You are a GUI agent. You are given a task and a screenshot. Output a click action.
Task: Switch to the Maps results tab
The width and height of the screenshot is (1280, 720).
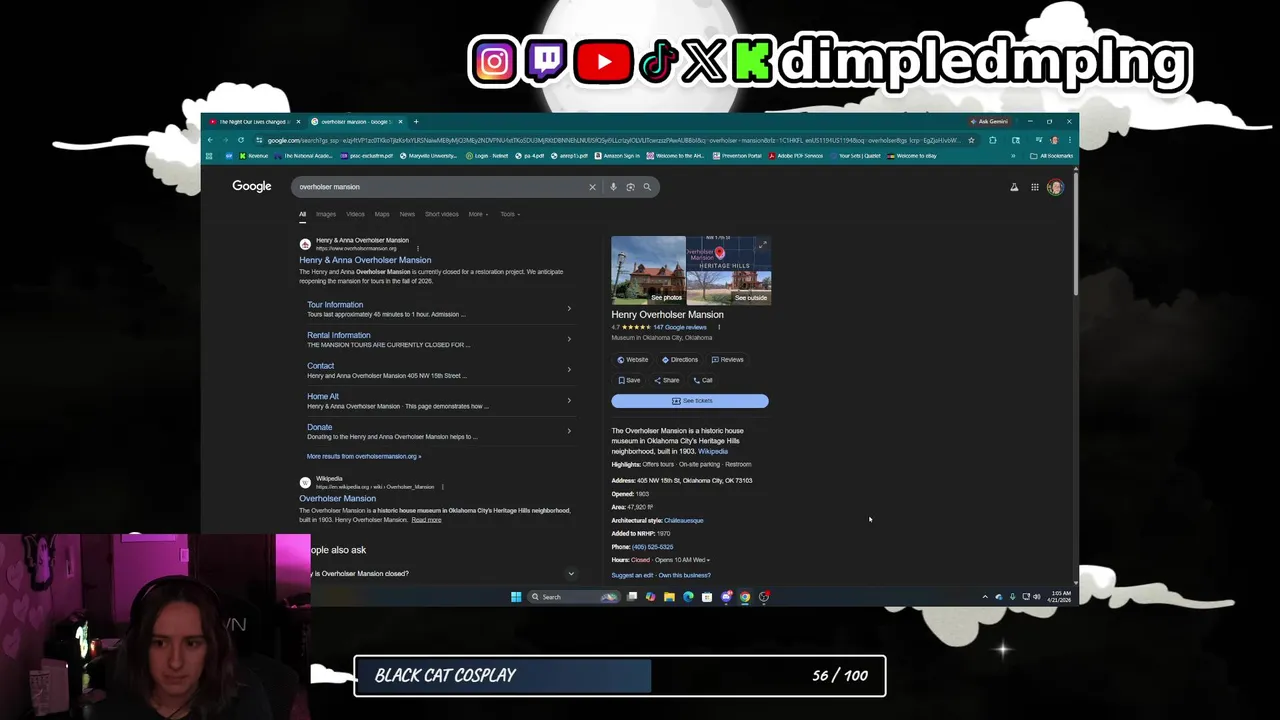click(382, 214)
